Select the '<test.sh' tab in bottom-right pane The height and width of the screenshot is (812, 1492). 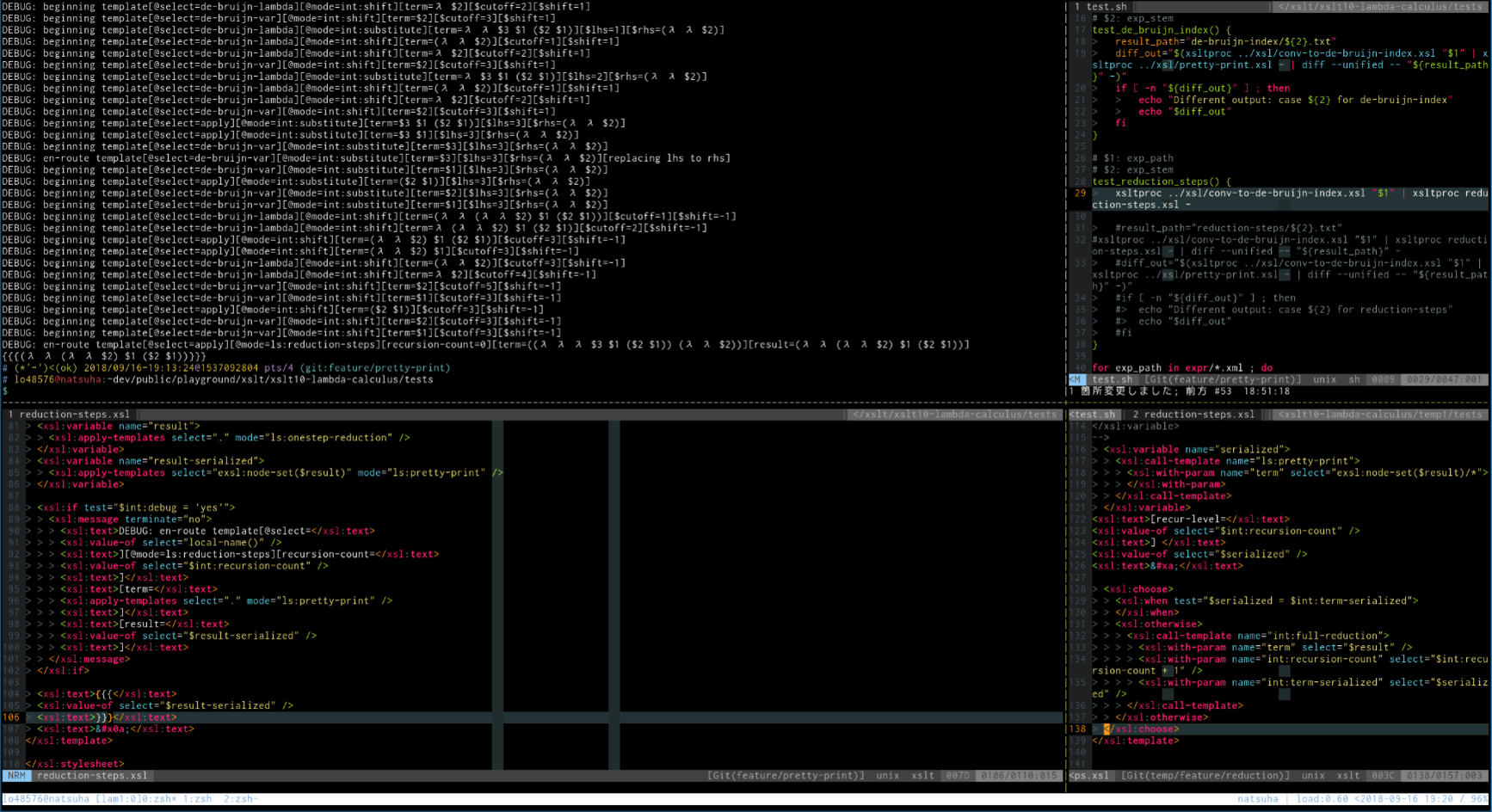[x=1093, y=415]
